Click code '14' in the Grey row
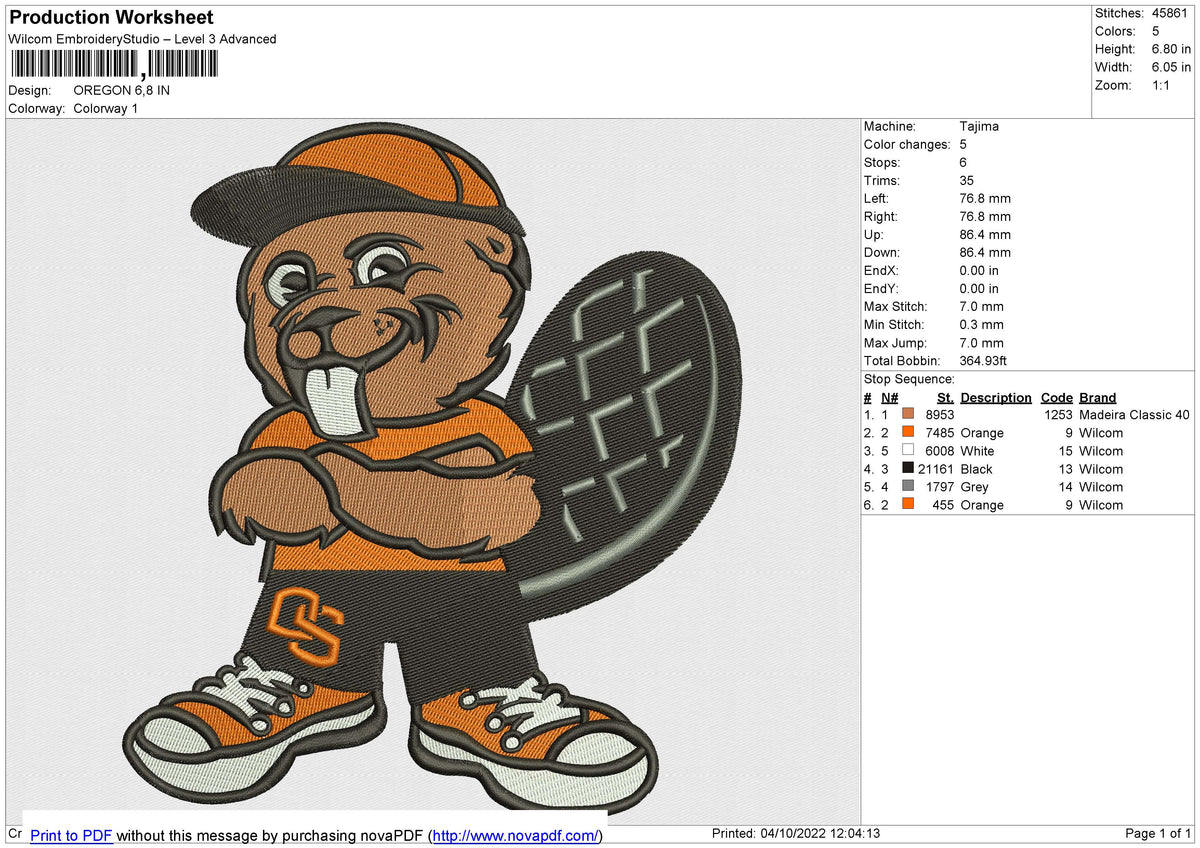1200x848 pixels. tap(1065, 487)
